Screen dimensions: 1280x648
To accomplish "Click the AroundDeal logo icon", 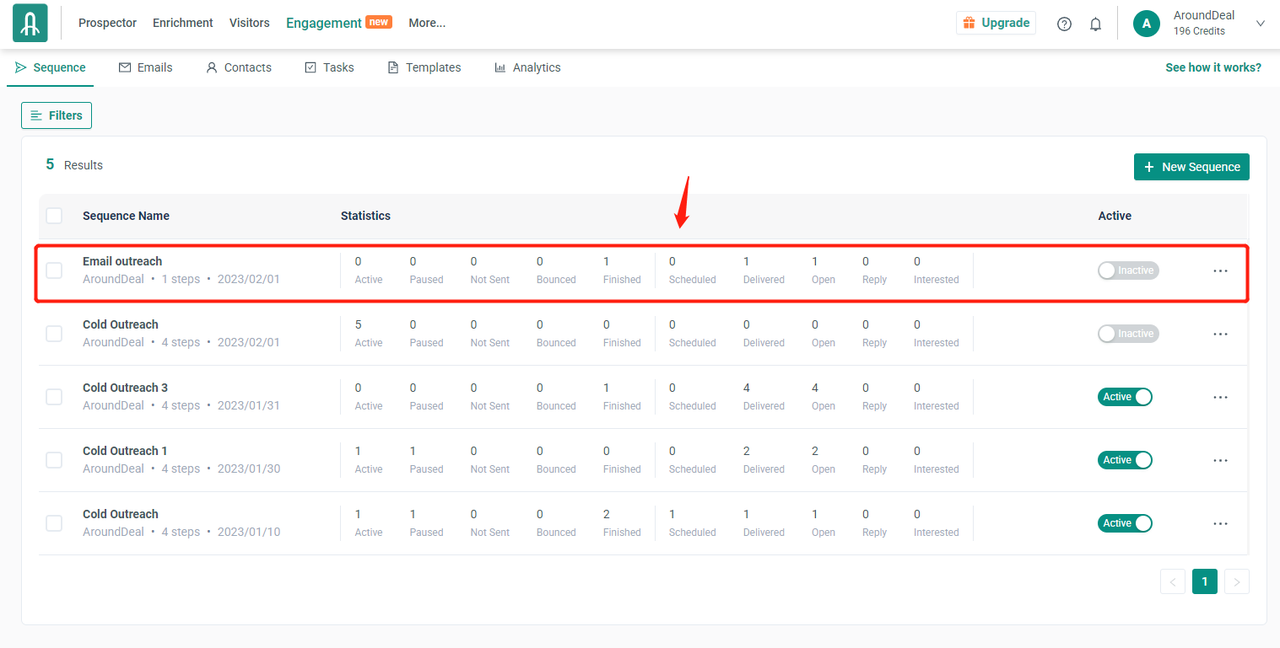I will click(x=30, y=23).
